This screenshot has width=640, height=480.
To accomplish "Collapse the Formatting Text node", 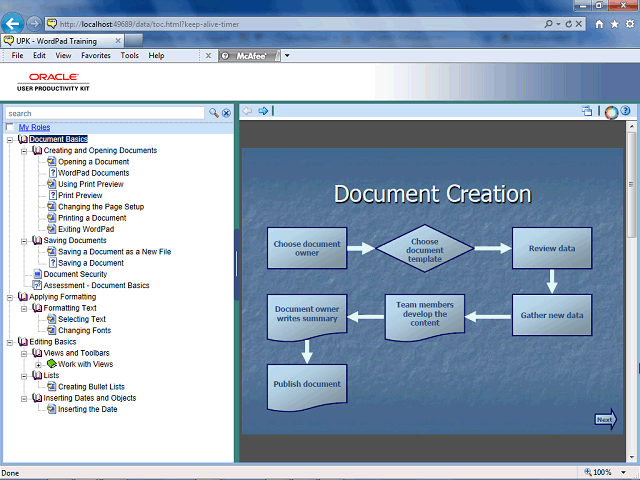I will pos(24,309).
